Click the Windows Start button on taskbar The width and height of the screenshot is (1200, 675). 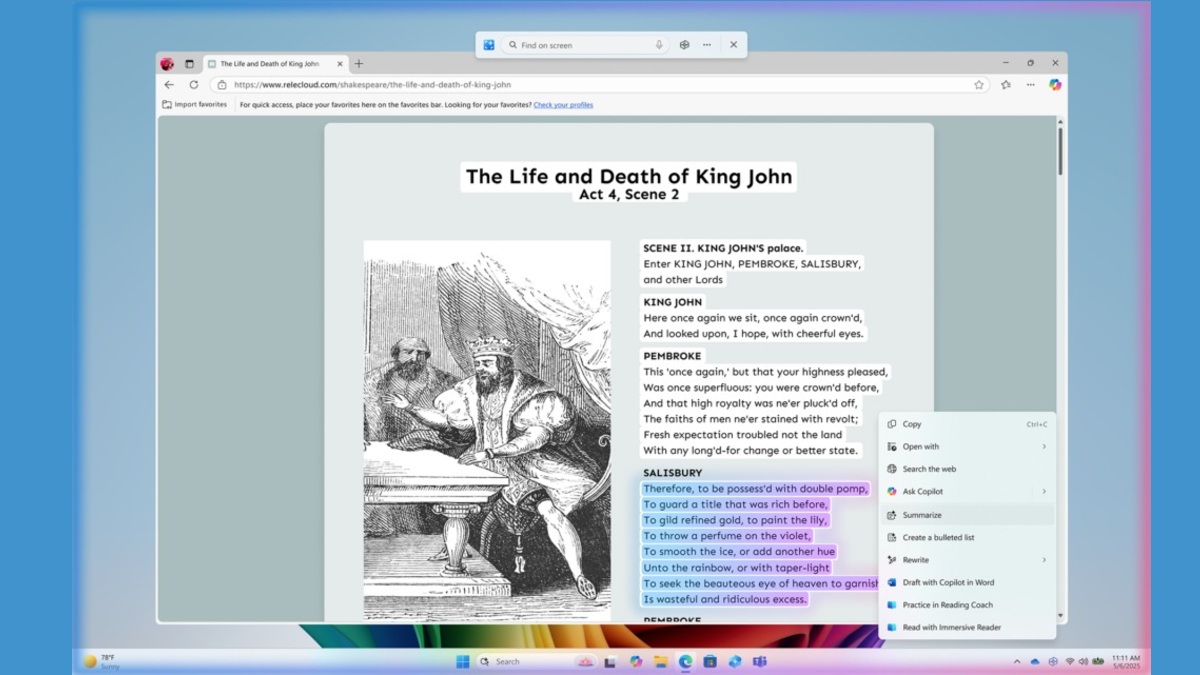(x=463, y=661)
